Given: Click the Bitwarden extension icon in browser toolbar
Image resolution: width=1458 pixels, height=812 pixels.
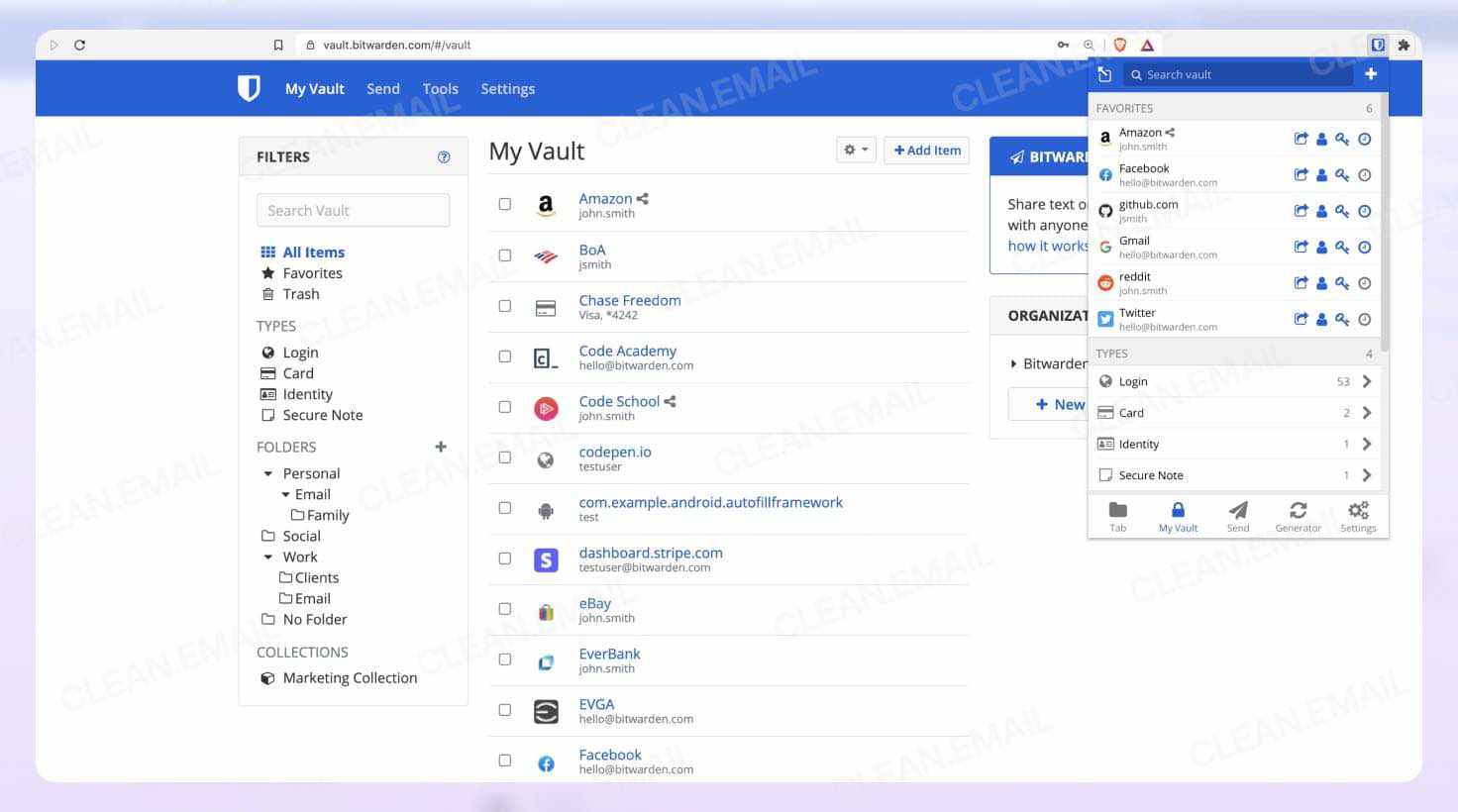Looking at the screenshot, I should point(1377,45).
